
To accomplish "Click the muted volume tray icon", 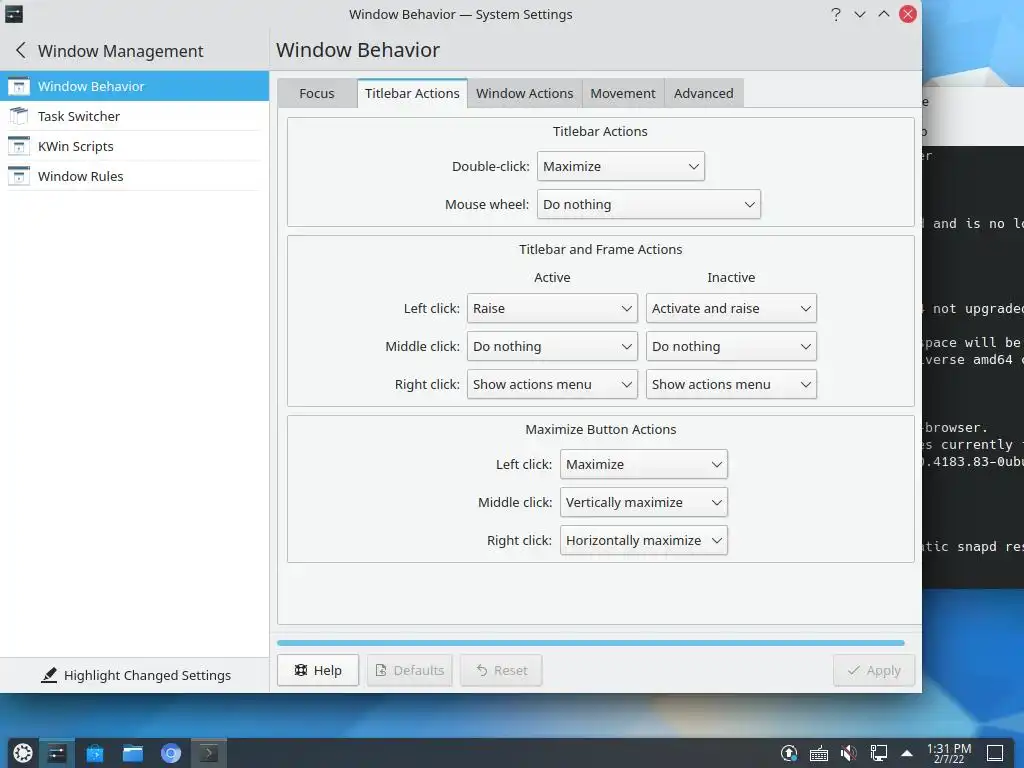I will pos(849,754).
